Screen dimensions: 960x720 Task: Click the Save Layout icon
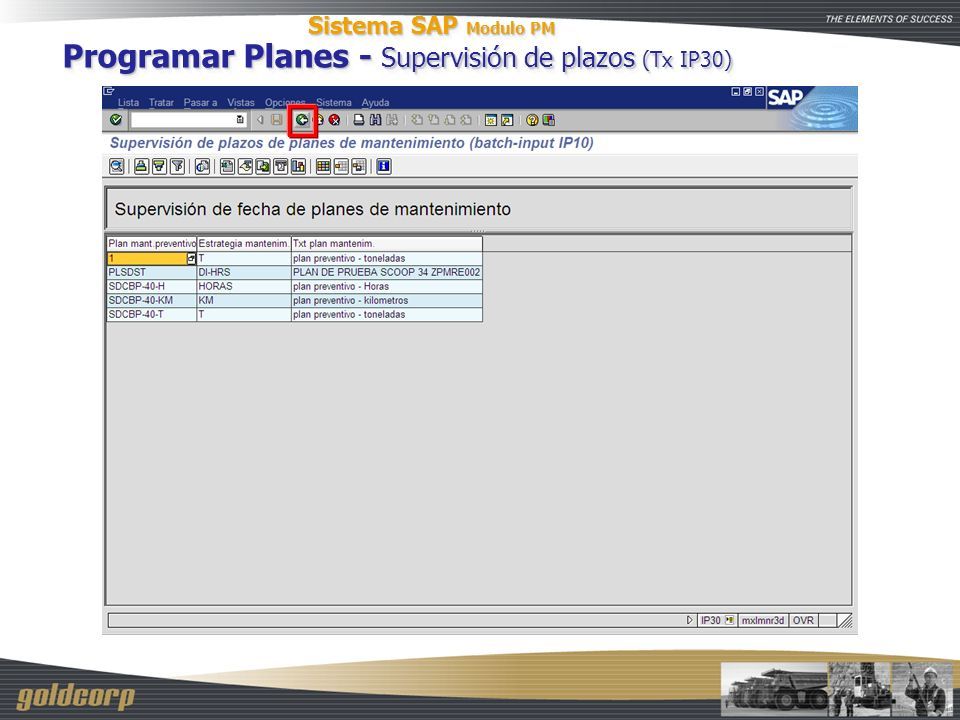pyautogui.click(x=359, y=166)
